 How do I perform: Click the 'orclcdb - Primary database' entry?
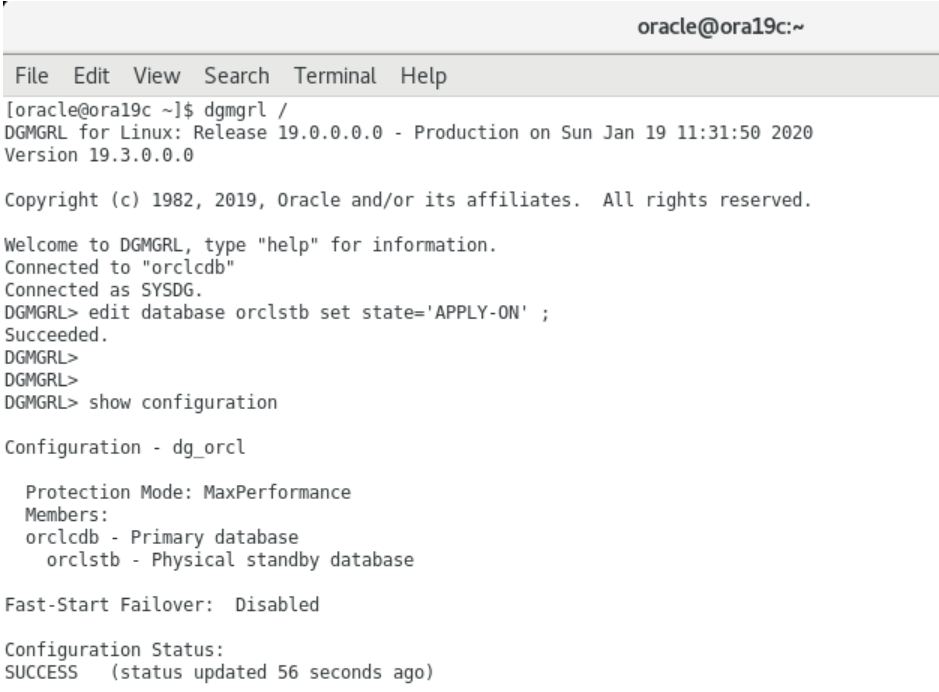[x=162, y=537]
